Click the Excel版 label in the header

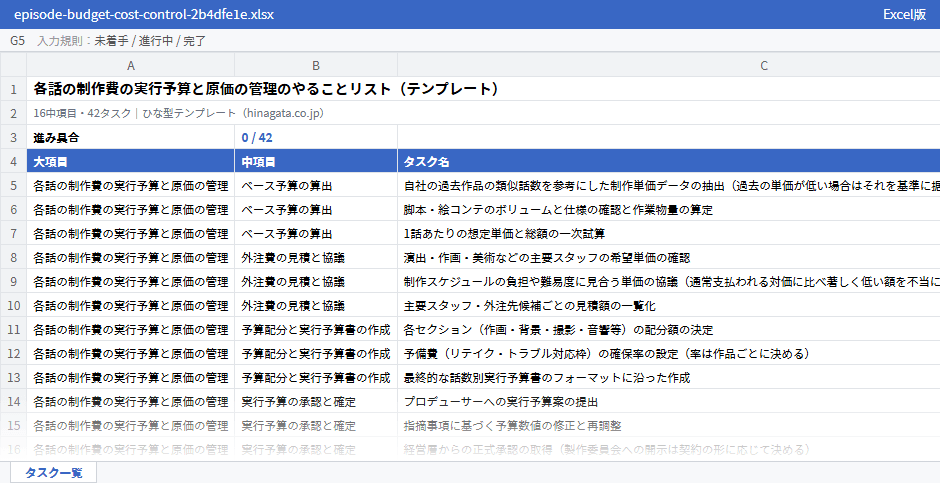coord(904,14)
